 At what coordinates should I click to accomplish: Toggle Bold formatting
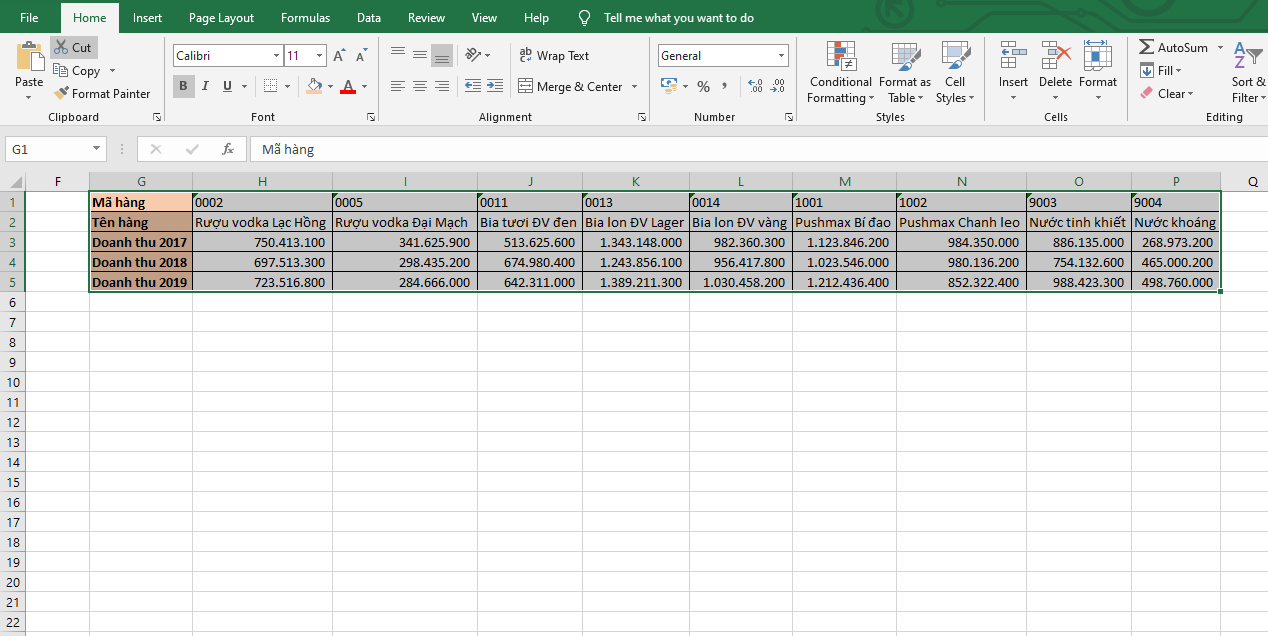pos(183,87)
